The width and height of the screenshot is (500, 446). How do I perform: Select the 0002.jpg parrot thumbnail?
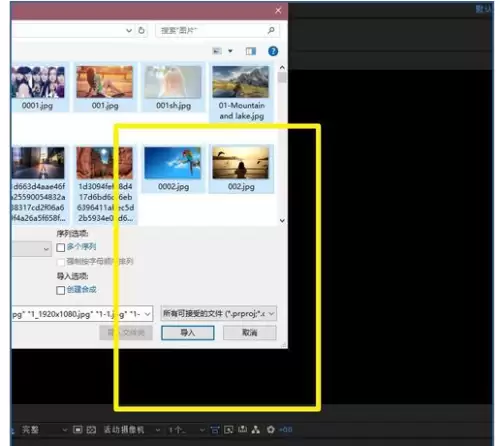[x=173, y=168]
